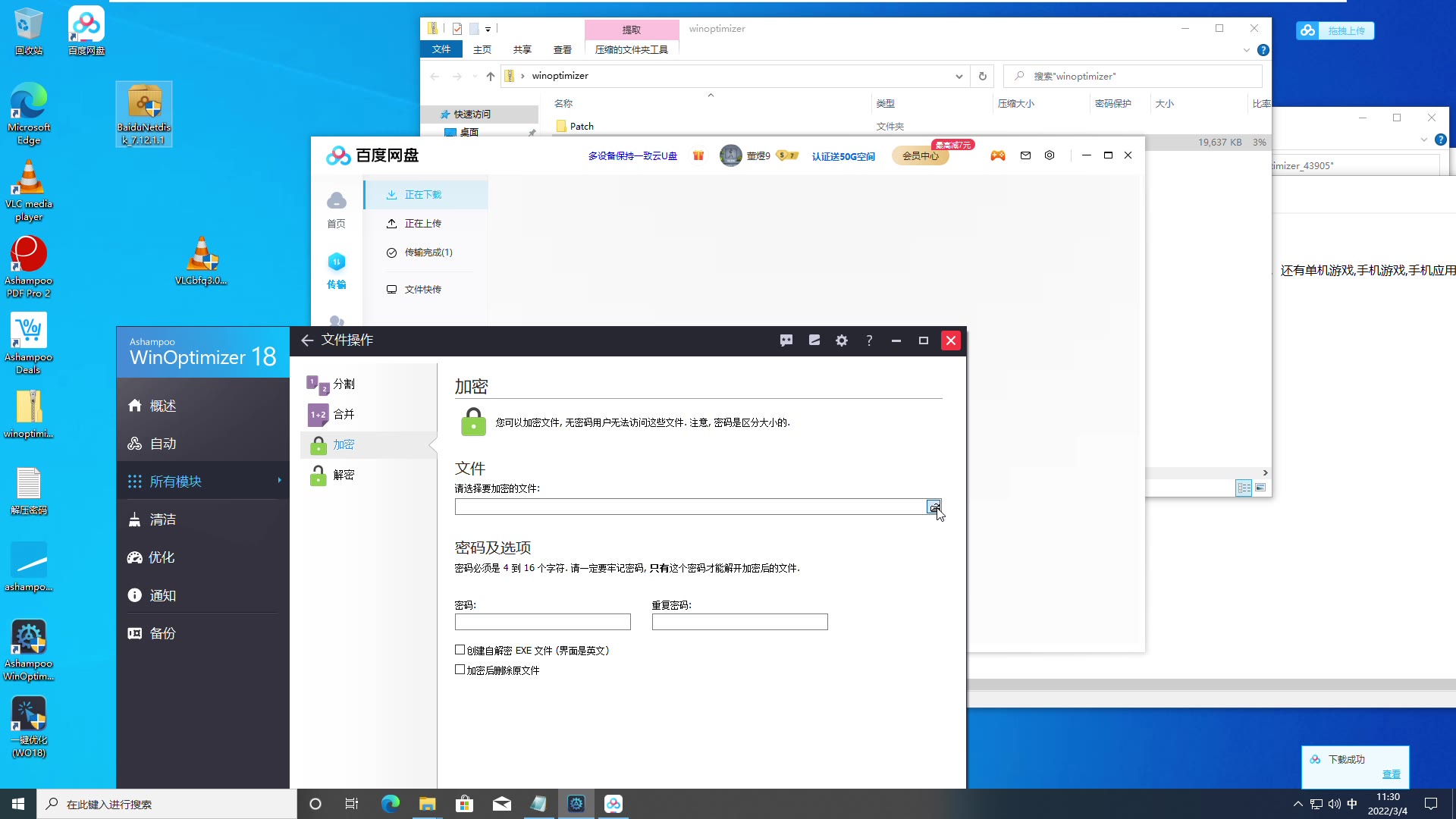Screen dimensions: 1456x819
Task: Open 传输 transfer in Baidu Netdisk sidebar
Action: pyautogui.click(x=336, y=271)
